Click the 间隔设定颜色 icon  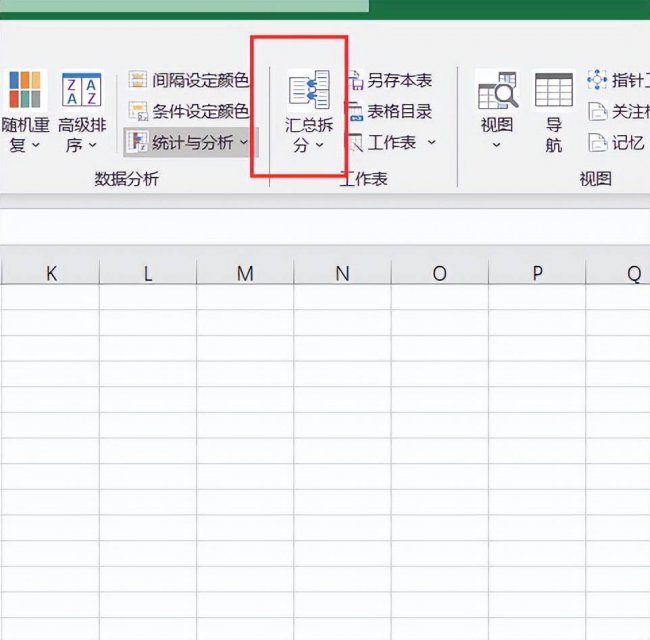[x=137, y=80]
